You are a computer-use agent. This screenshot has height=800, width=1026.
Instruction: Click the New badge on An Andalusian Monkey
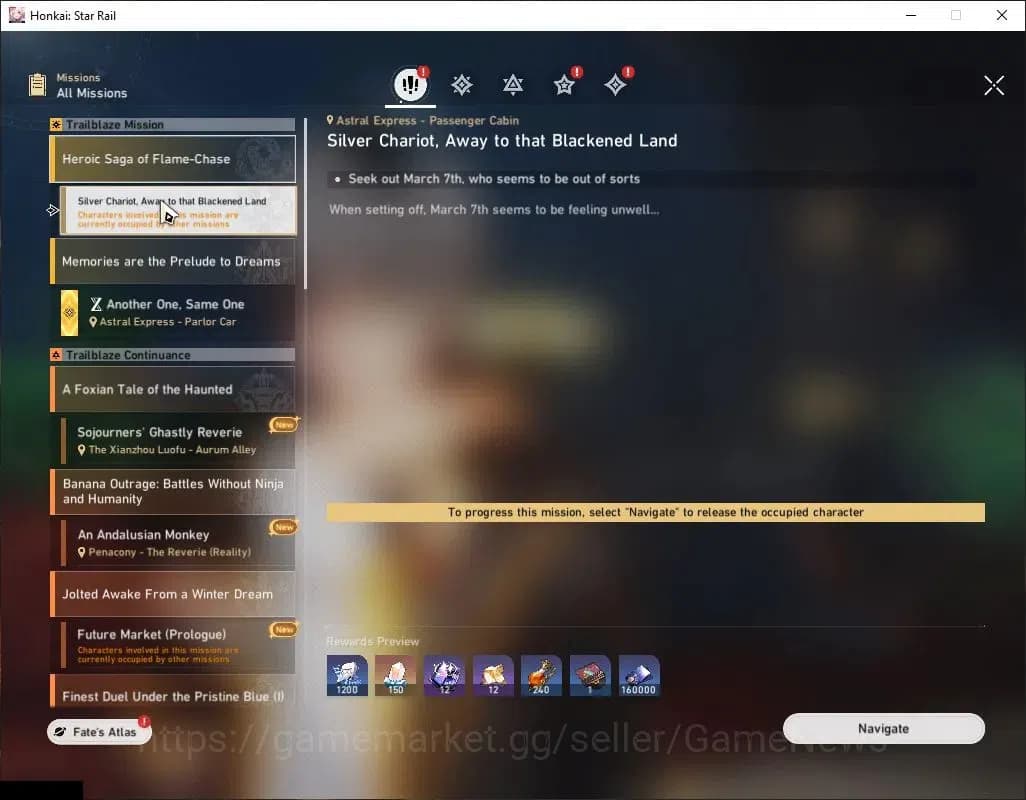(x=284, y=527)
